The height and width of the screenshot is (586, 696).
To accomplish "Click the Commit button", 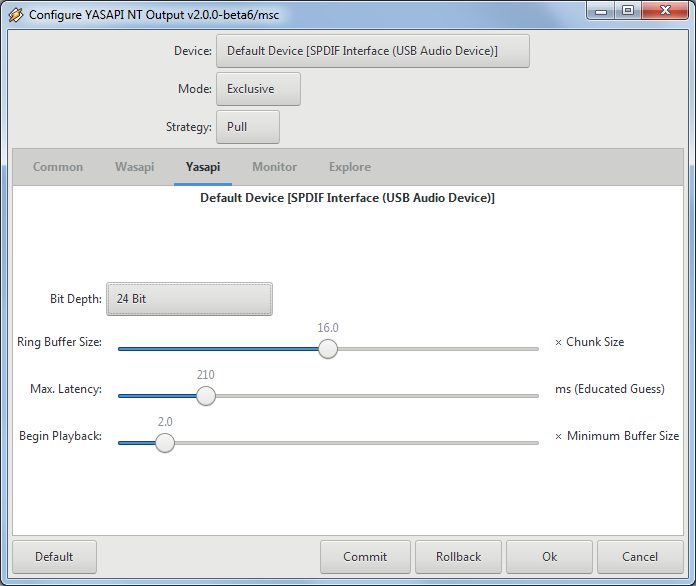I will 365,557.
